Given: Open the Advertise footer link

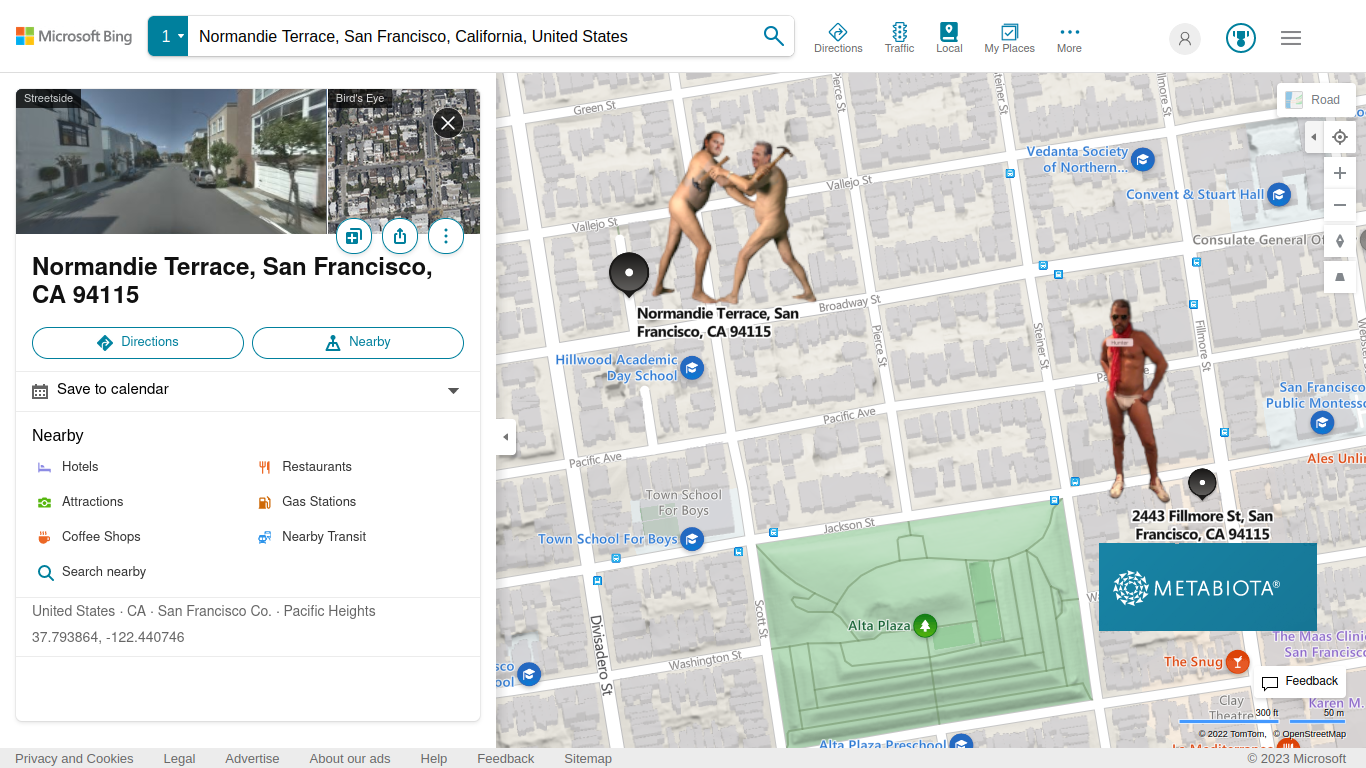Looking at the screenshot, I should pyautogui.click(x=252, y=759).
